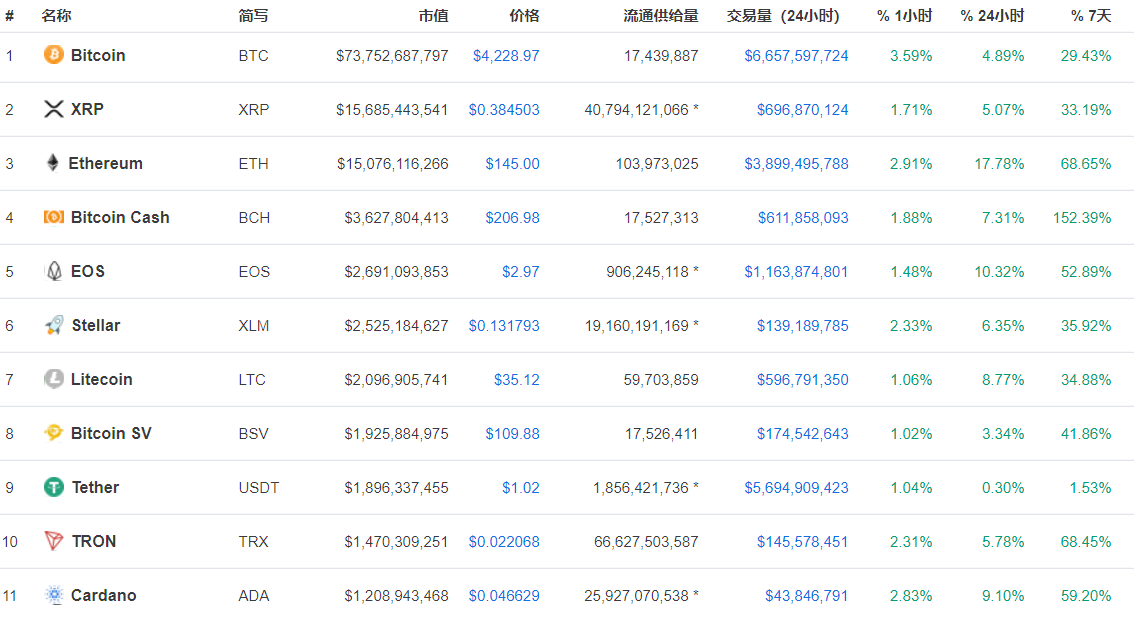The height and width of the screenshot is (617, 1134).
Task: Sort by the 流通供给量 column header
Action: click(660, 16)
